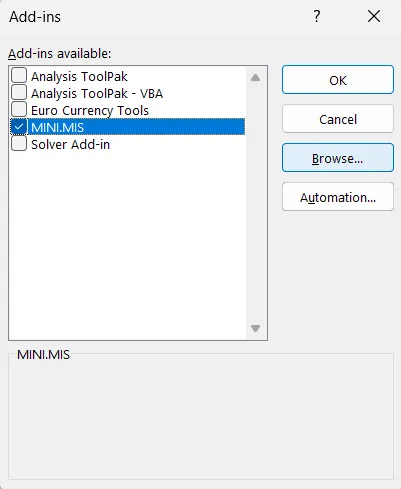Enable the Solver Add-in checkbox
This screenshot has width=401, height=489.
tap(19, 144)
